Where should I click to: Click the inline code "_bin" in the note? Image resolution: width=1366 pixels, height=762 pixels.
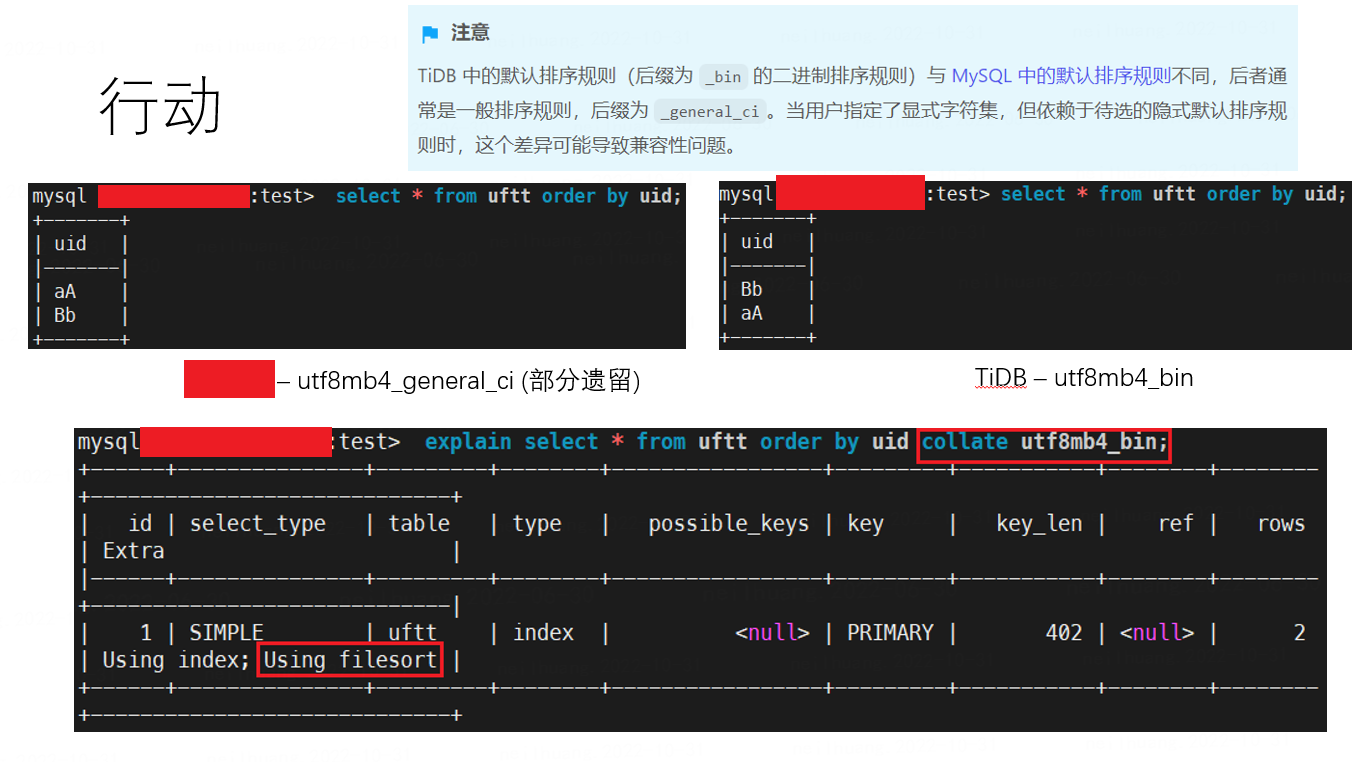click(723, 77)
